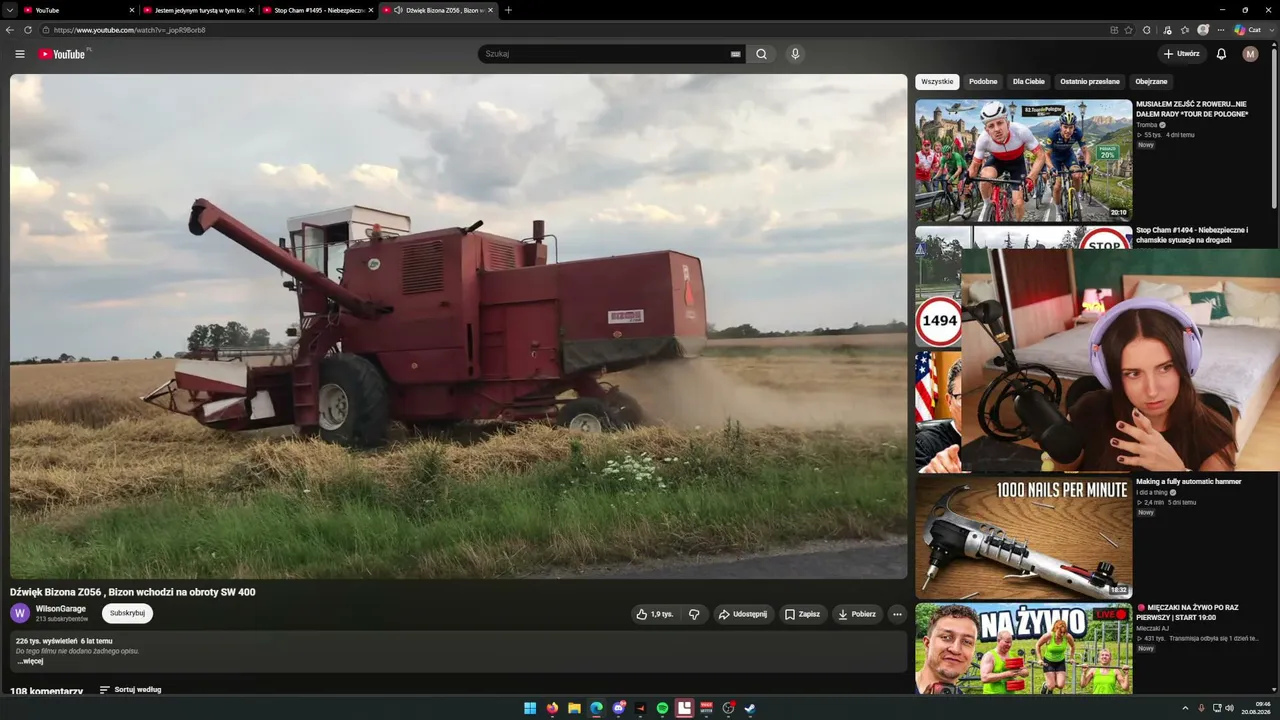Start voice search with microphone icon
The image size is (1280, 720).
(x=795, y=54)
